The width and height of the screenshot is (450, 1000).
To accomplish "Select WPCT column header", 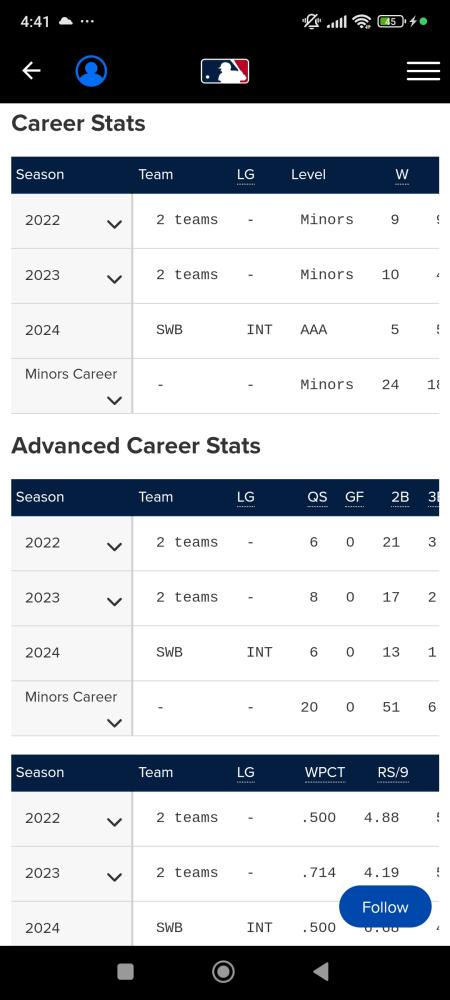I will point(325,772).
